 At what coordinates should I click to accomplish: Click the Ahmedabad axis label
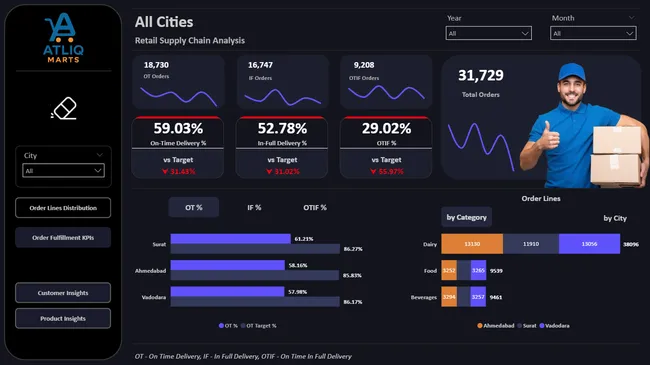coord(150,271)
